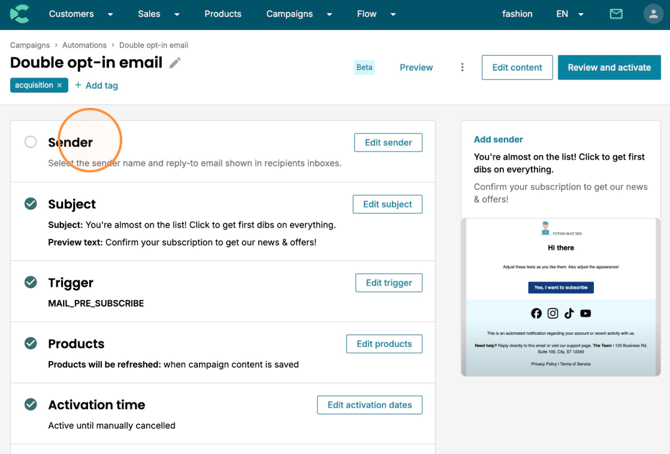Click the Facebook icon in email preview

(536, 313)
